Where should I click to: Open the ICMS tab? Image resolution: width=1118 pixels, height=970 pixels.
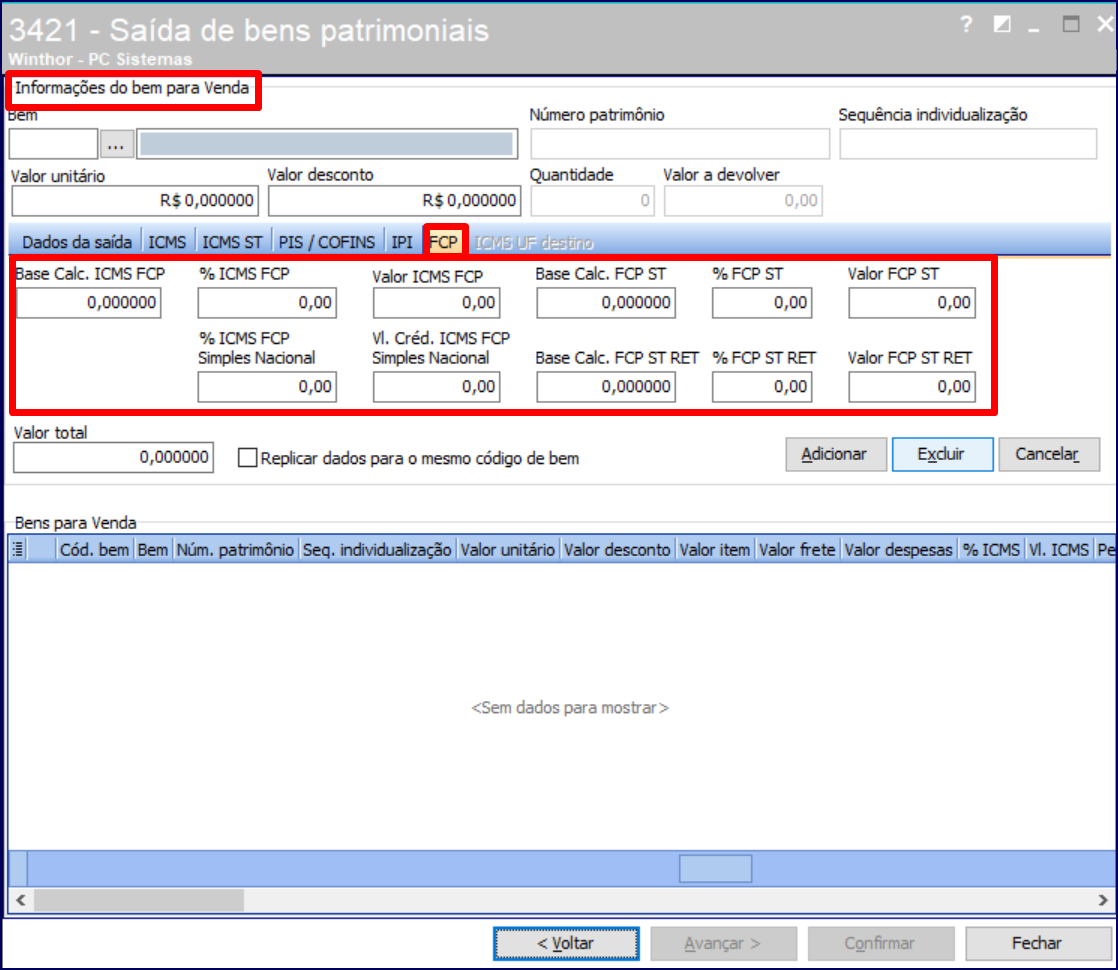[x=168, y=242]
